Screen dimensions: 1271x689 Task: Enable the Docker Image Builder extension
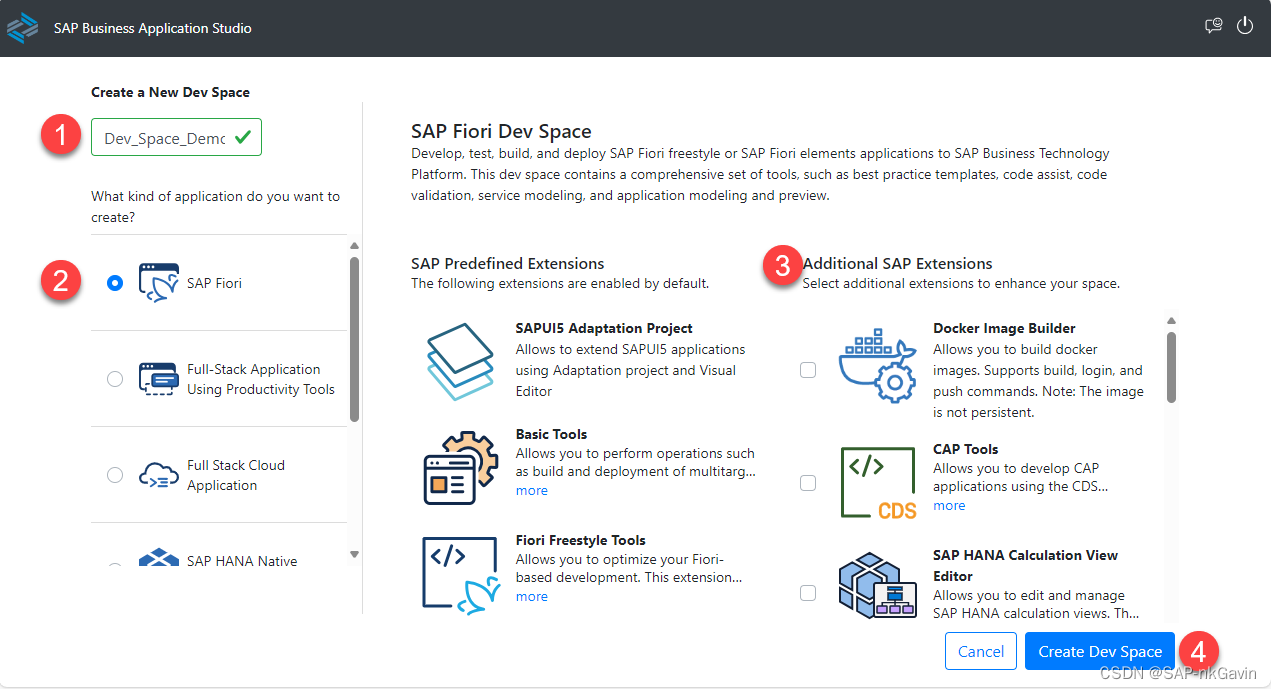[807, 370]
